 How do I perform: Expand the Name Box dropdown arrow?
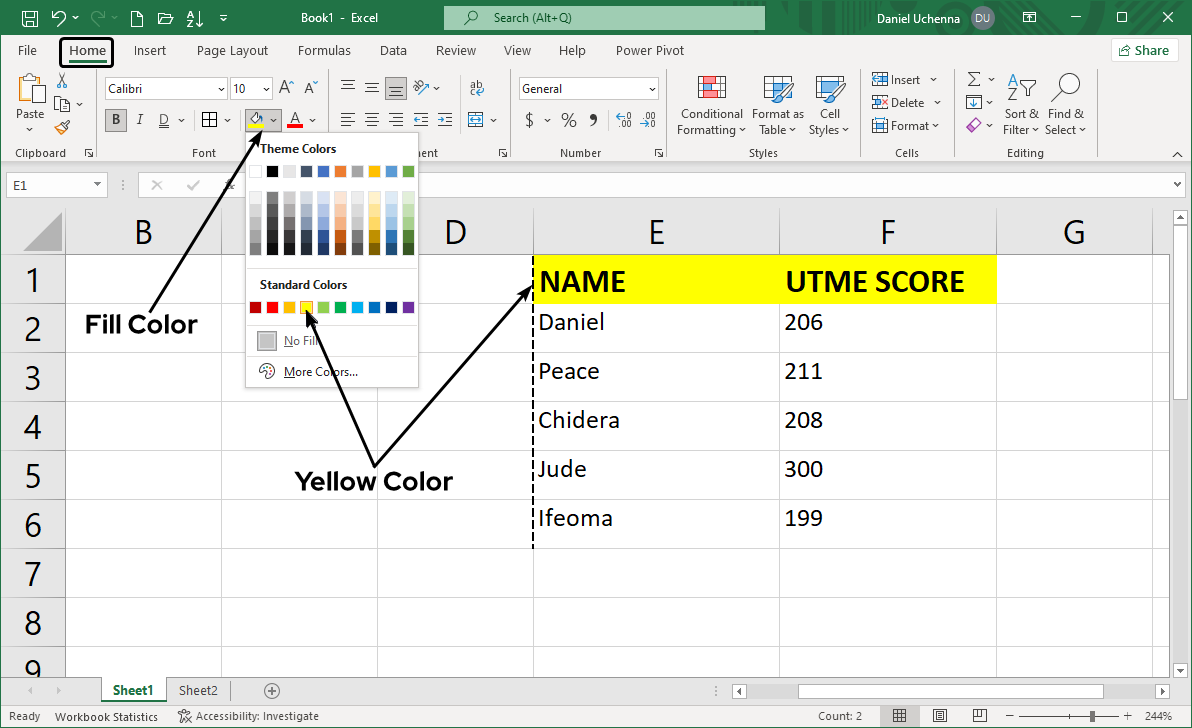point(97,185)
